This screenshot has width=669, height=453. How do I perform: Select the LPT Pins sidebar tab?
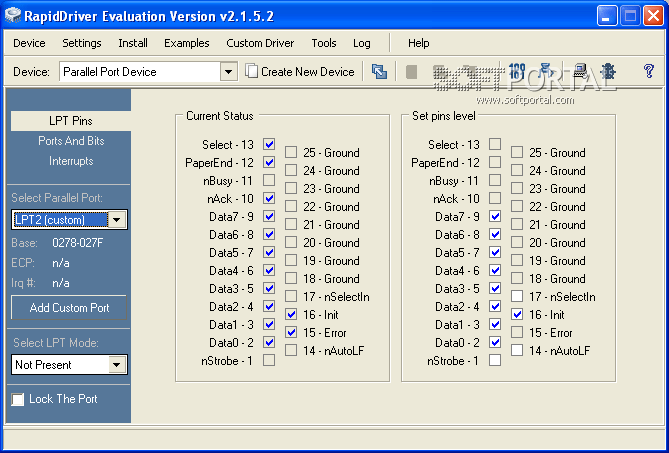click(71, 121)
